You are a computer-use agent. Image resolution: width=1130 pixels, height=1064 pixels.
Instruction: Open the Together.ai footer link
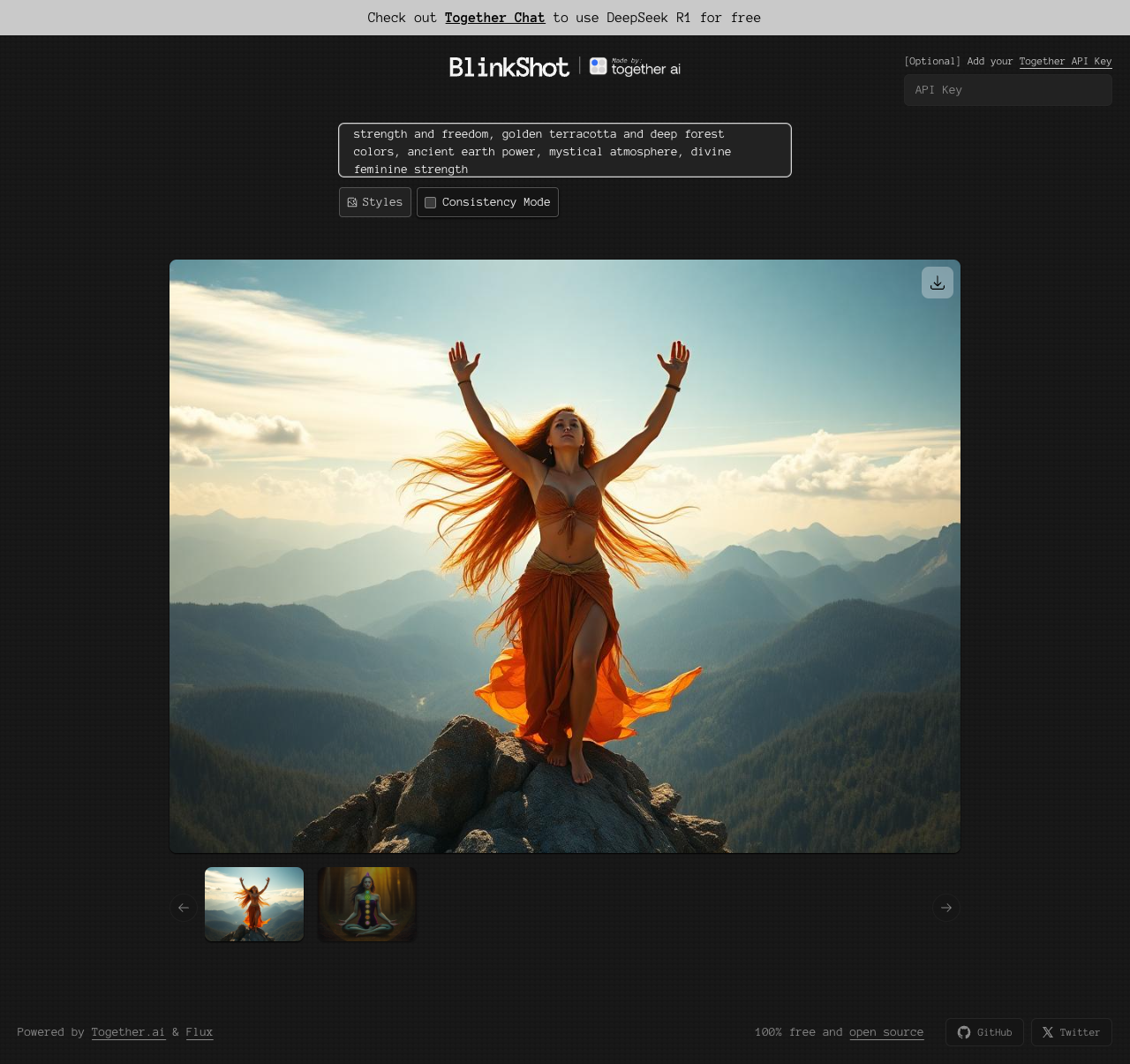pos(128,1032)
